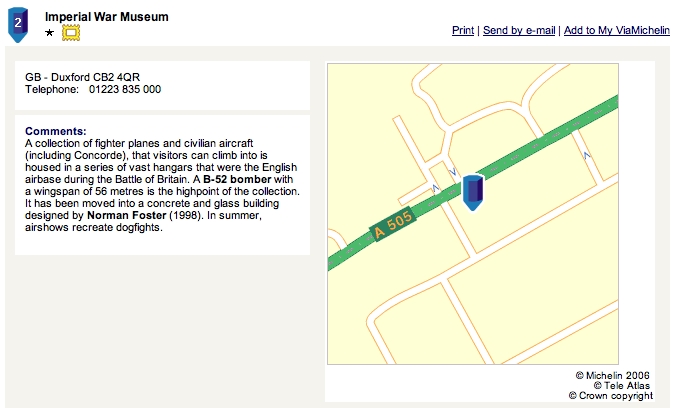
Task: Click the A 505 road label on map
Action: coord(393,224)
